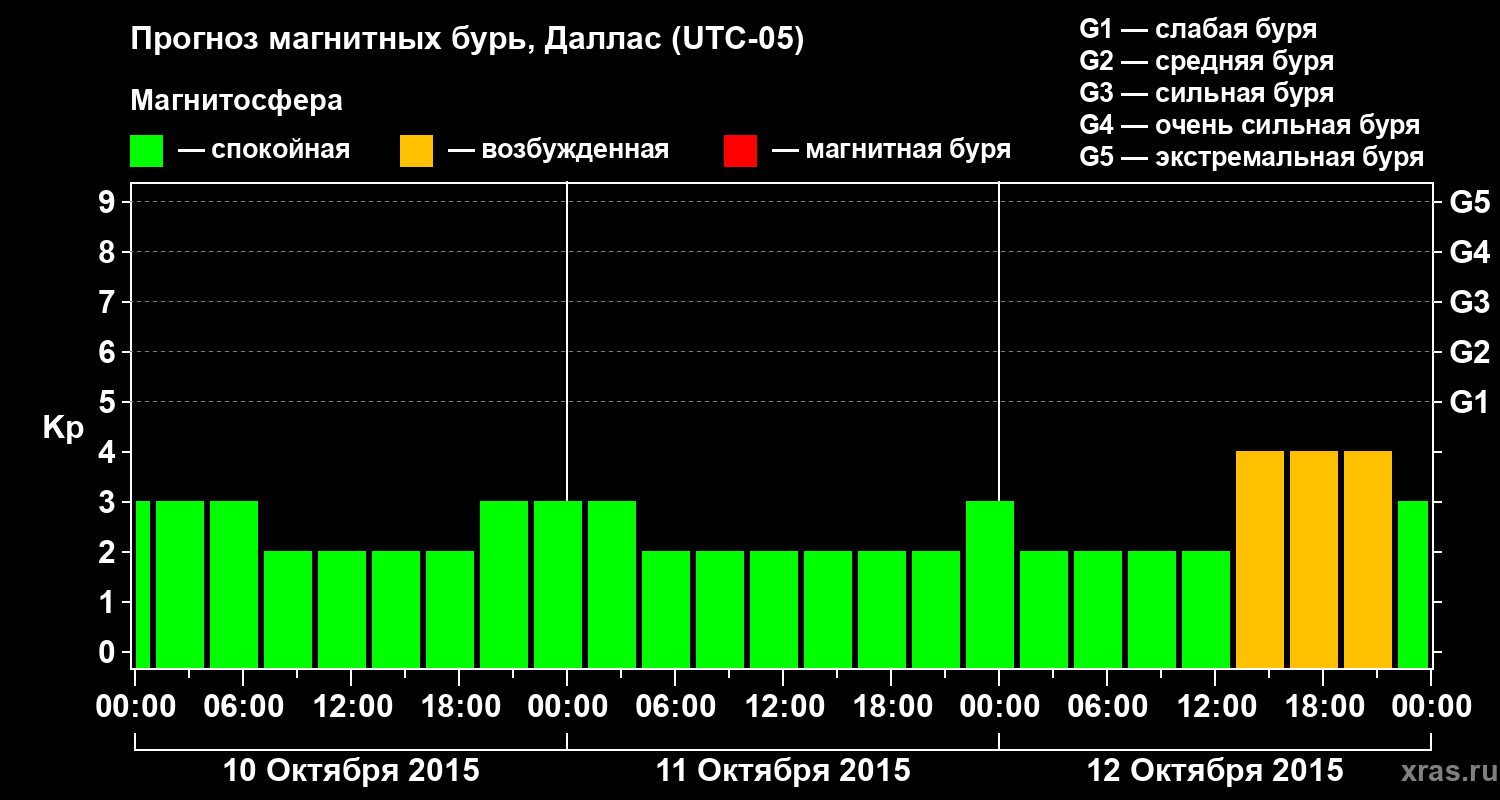Click the final 00:00 label ending 12 October
The height and width of the screenshot is (800, 1500).
(1431, 706)
